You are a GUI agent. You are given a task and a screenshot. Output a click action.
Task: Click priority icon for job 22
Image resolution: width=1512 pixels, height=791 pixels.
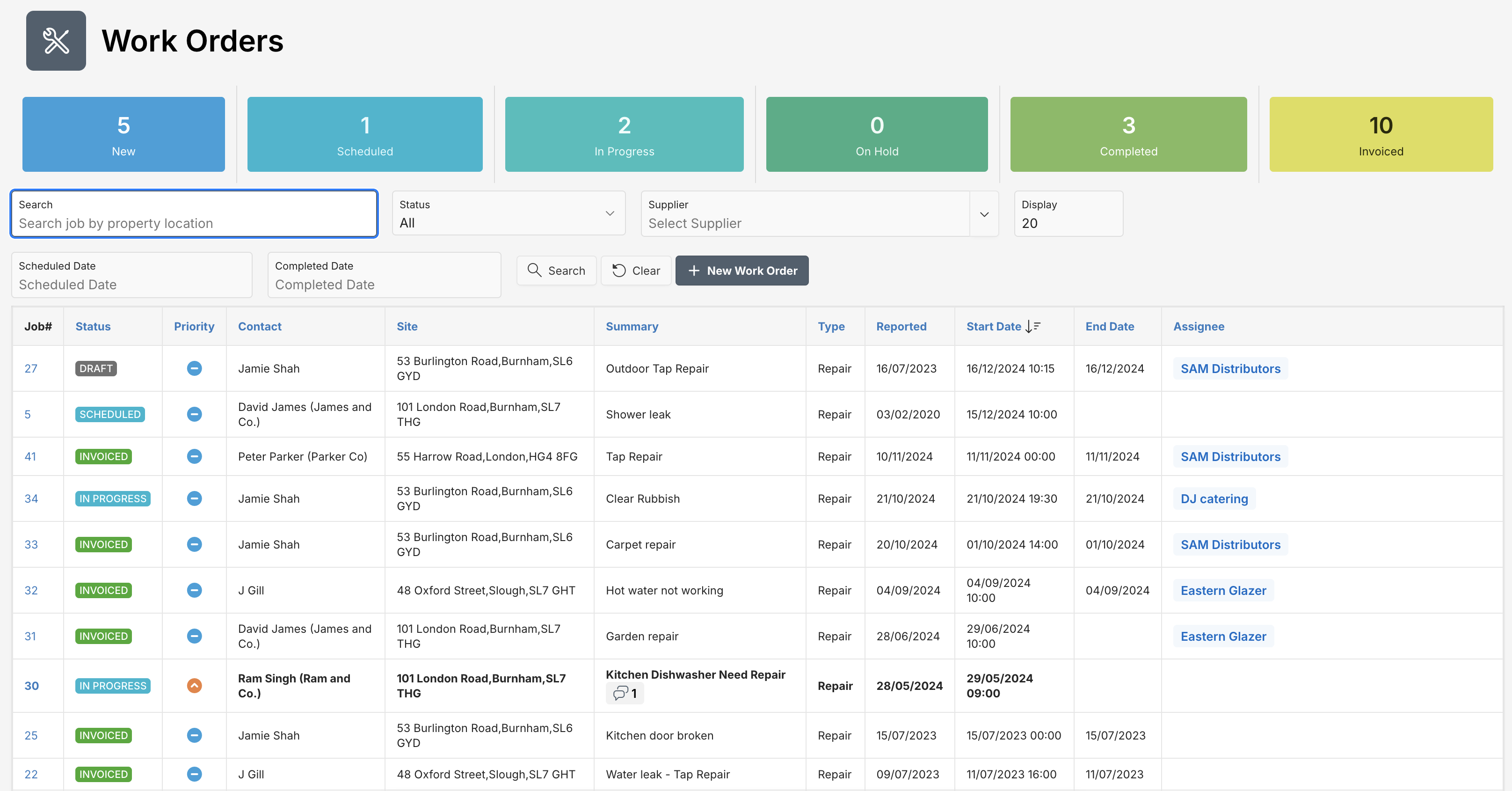pos(194,774)
